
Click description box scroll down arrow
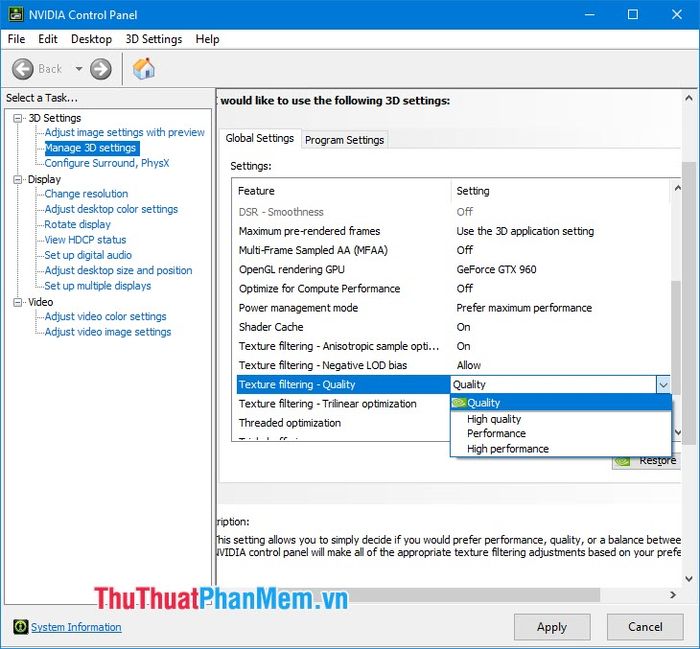[x=689, y=579]
